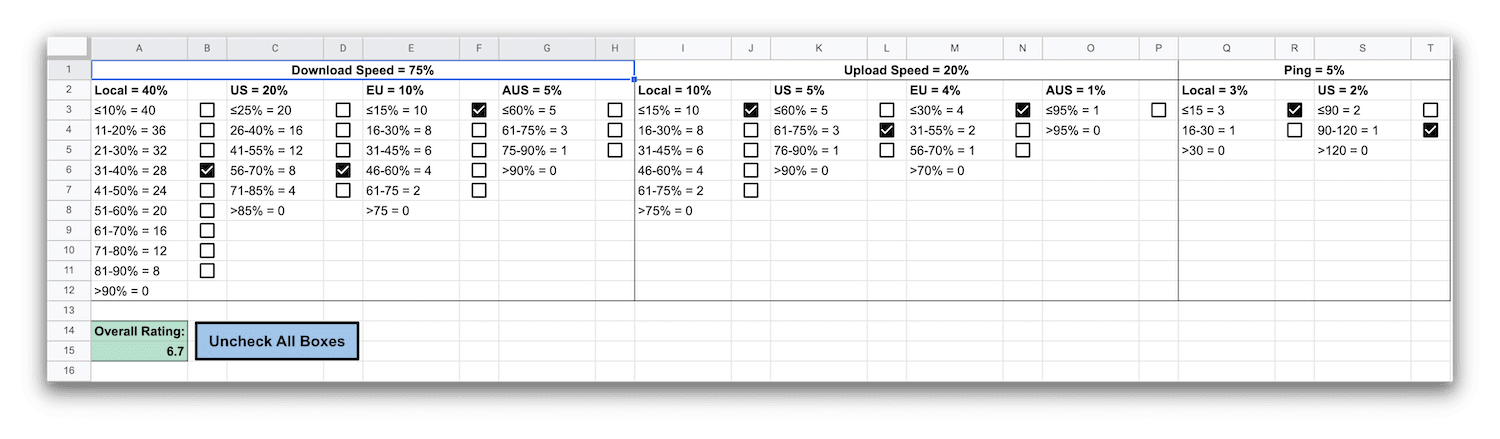This screenshot has height=439, width=1500.
Task: Uncheck the Local upload ≤15% = 10 checkbox
Action: [751, 110]
